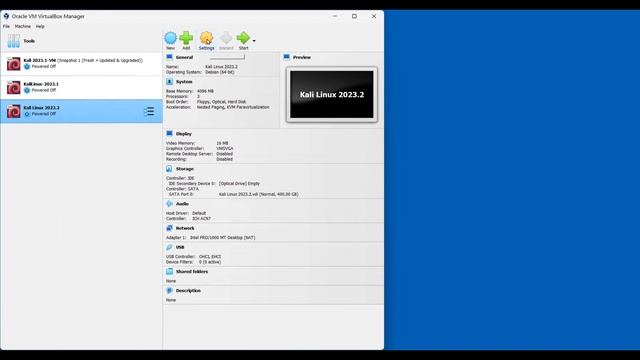Click the Kali 2023.1-VM machine icon
The height and width of the screenshot is (360, 640).
coord(13,64)
